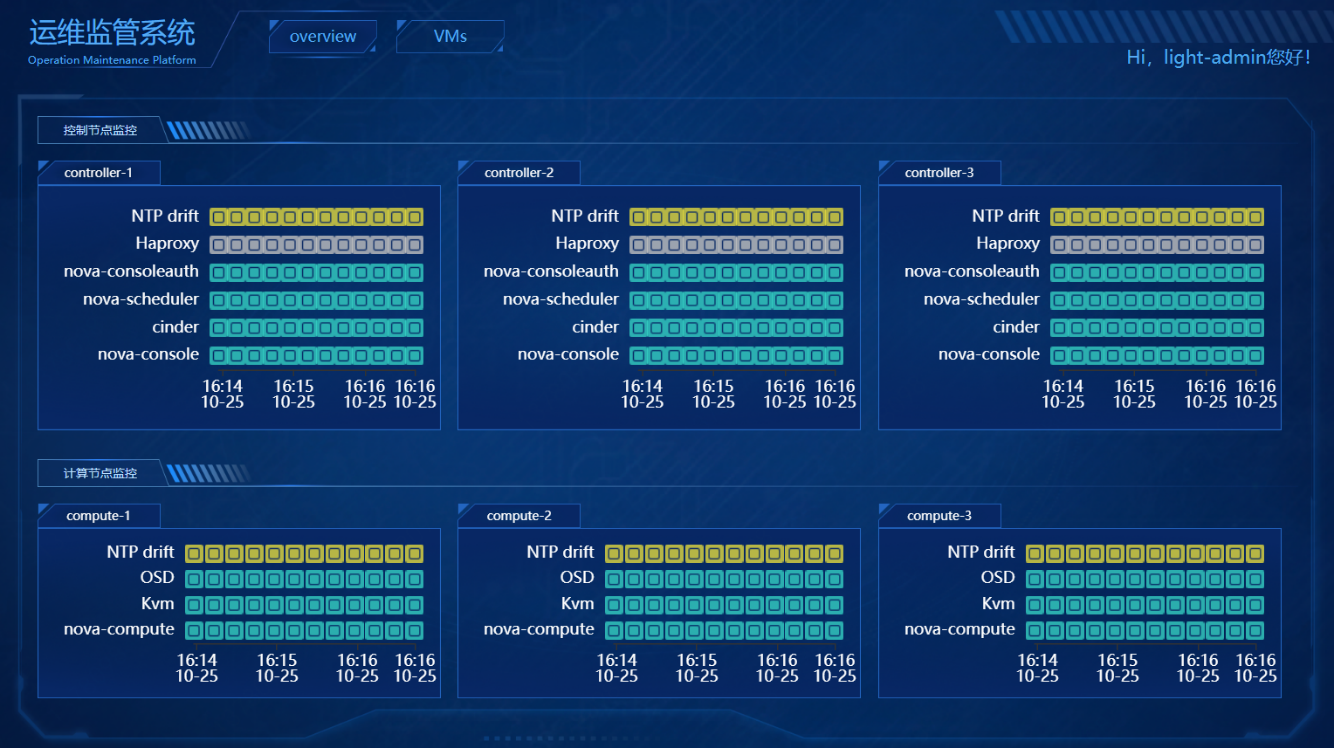The width and height of the screenshot is (1334, 748).
Task: Select the controller-2 panel label
Action: pos(519,173)
